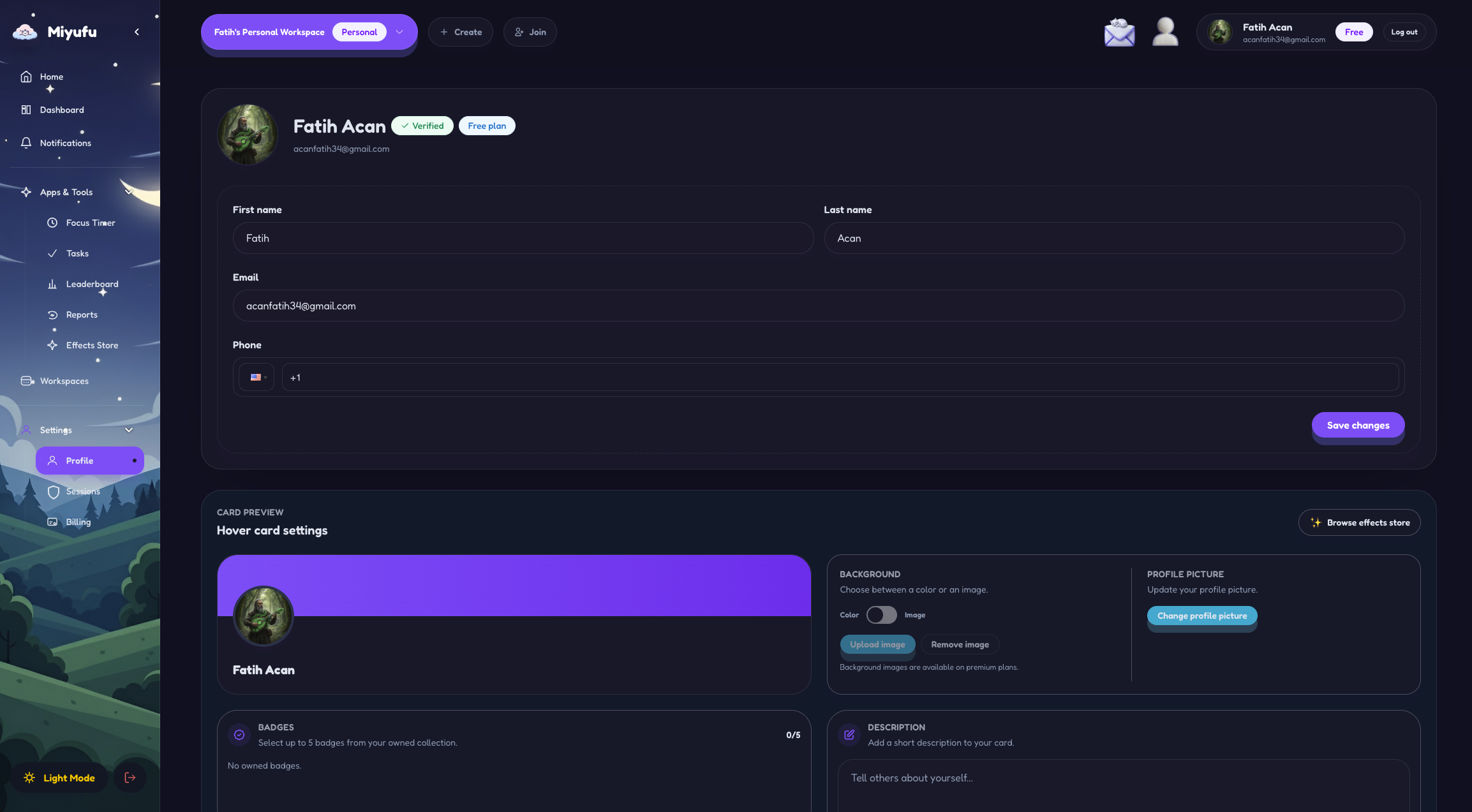Click the email text under the profile name
This screenshot has width=1472, height=812.
pos(341,149)
